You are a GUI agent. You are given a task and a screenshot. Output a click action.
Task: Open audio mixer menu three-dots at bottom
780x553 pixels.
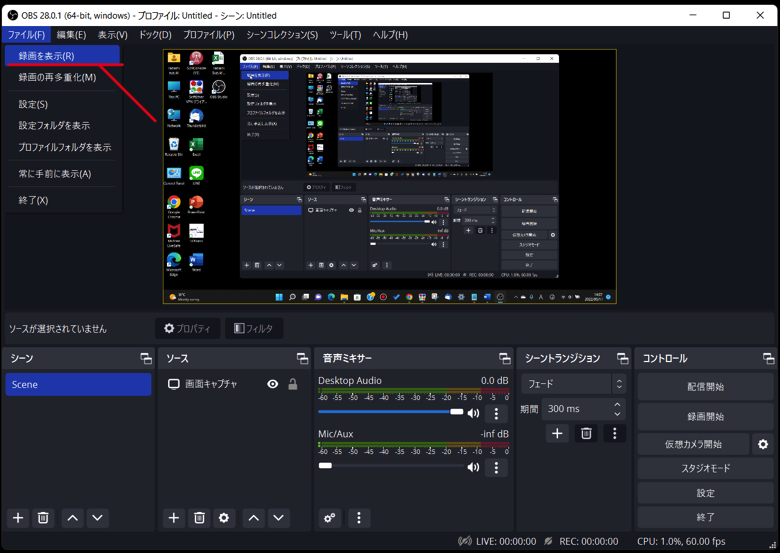click(x=359, y=518)
